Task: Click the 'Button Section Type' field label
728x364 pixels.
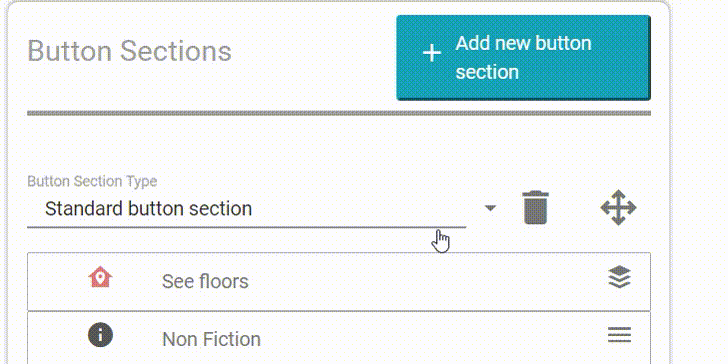Action: pos(92,181)
